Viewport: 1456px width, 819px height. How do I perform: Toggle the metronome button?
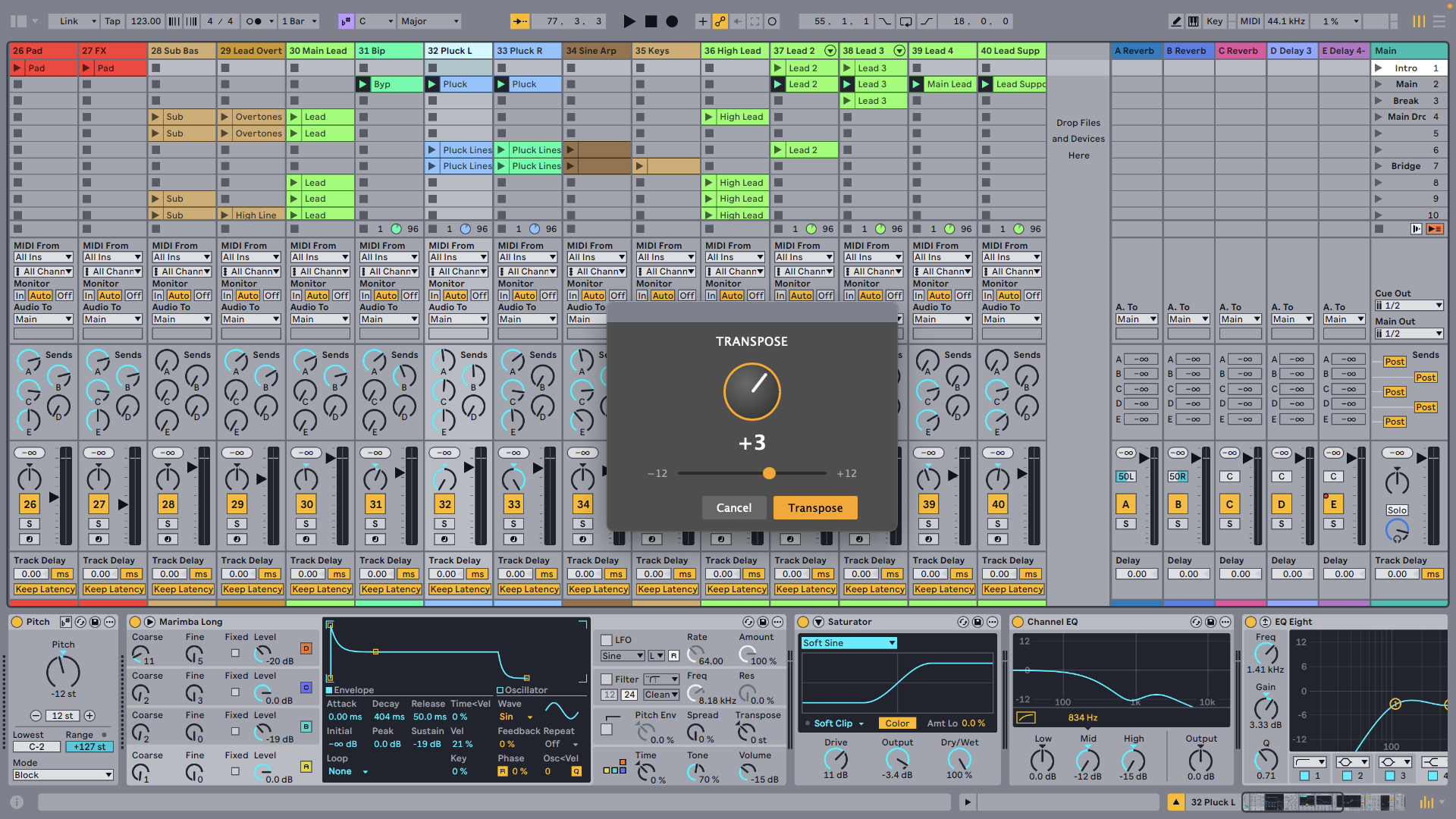pyautogui.click(x=259, y=21)
